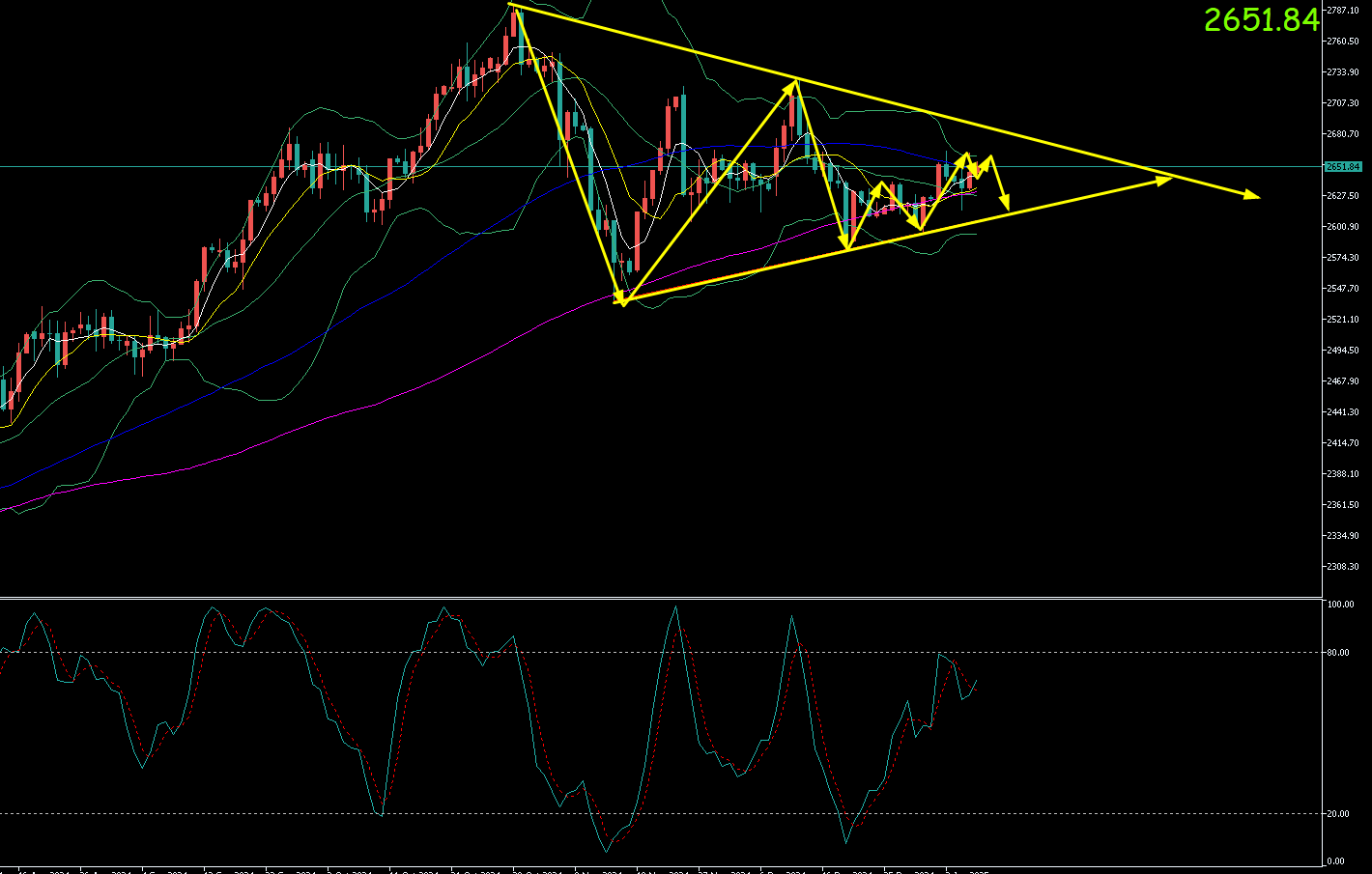Click the 2494.50 price scale value
The height and width of the screenshot is (874, 1372).
1343,351
